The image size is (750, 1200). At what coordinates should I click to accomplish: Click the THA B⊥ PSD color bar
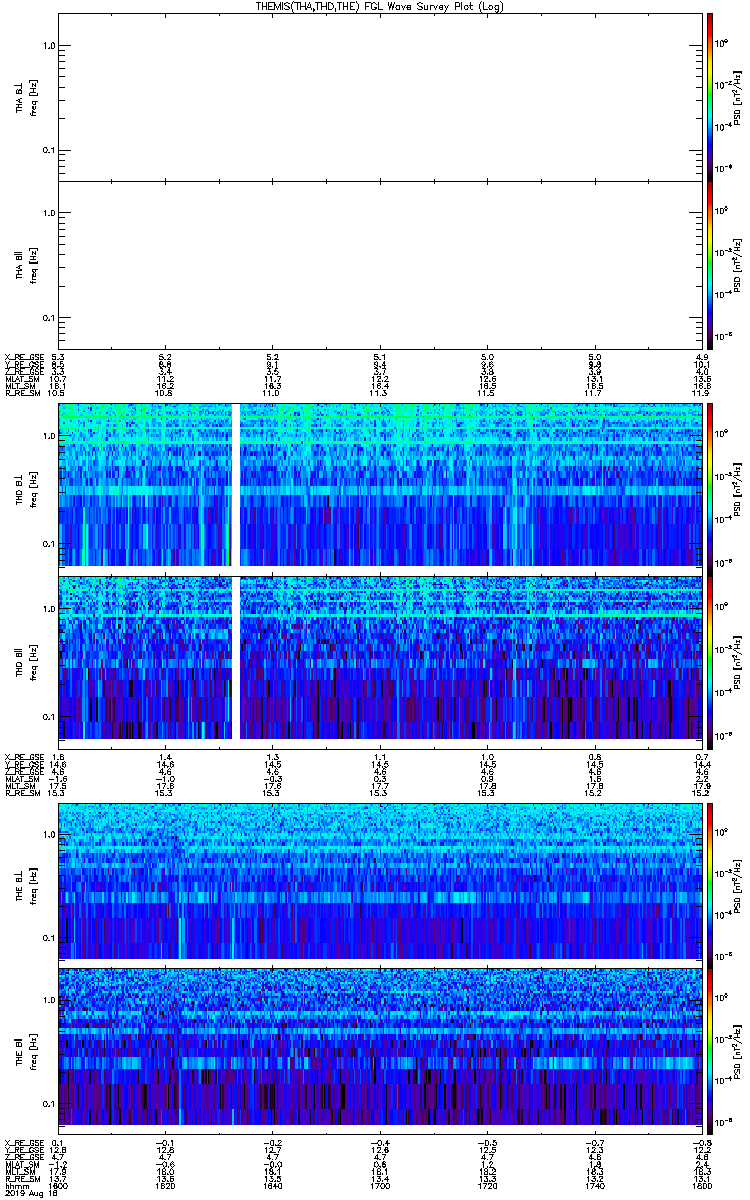tap(709, 97)
